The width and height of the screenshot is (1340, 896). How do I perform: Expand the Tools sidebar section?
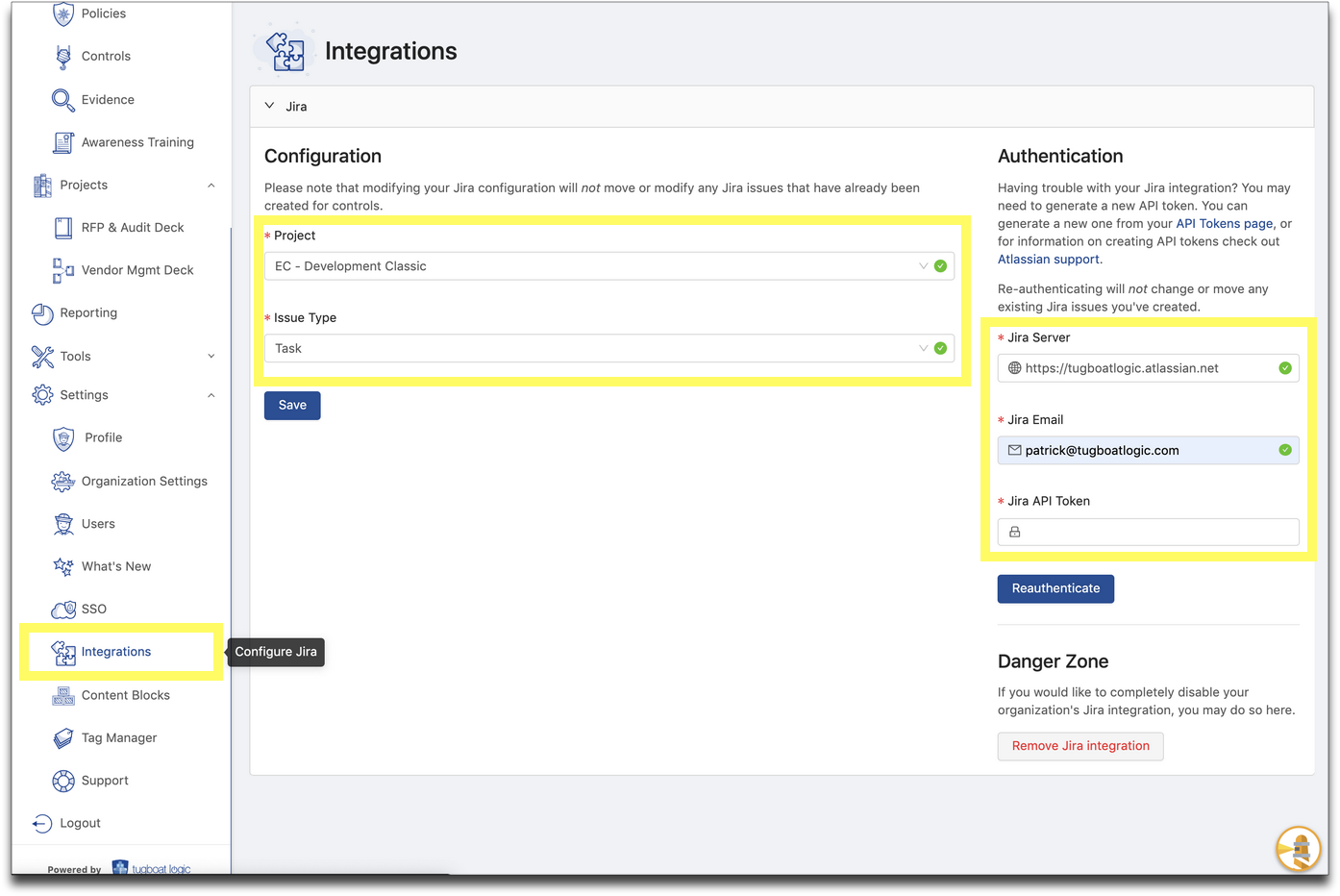[x=211, y=357]
